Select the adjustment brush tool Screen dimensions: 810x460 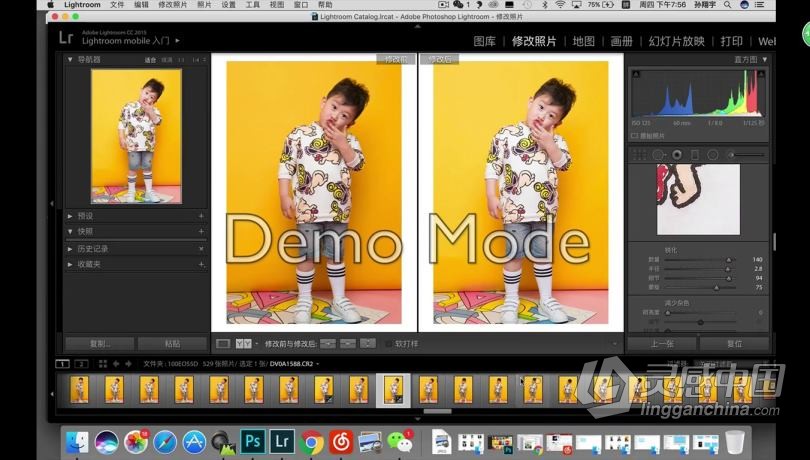(747, 155)
